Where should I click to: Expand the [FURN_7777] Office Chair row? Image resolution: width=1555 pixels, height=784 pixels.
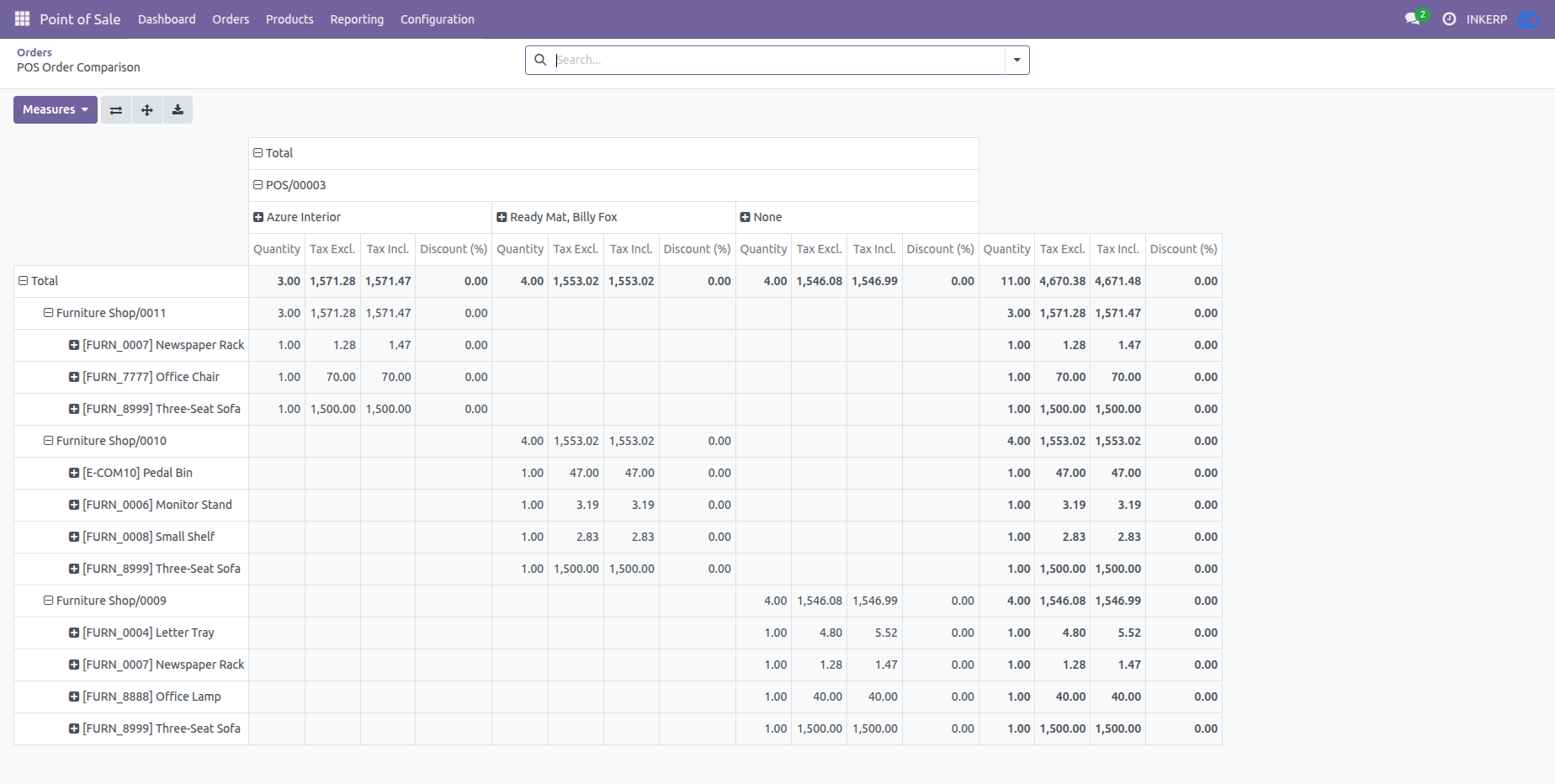click(131, 377)
